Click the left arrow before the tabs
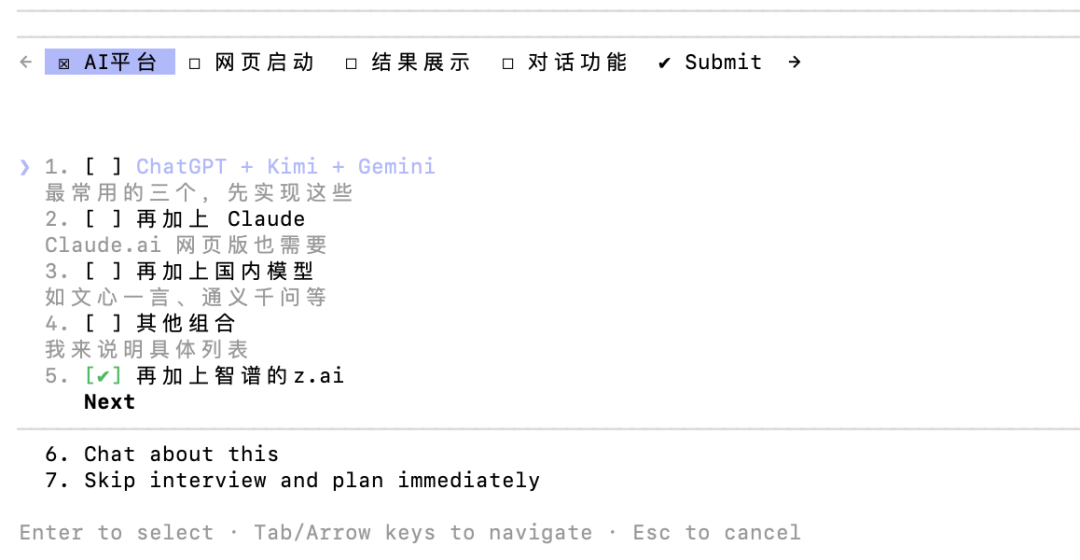This screenshot has width=1080, height=560. (x=26, y=62)
